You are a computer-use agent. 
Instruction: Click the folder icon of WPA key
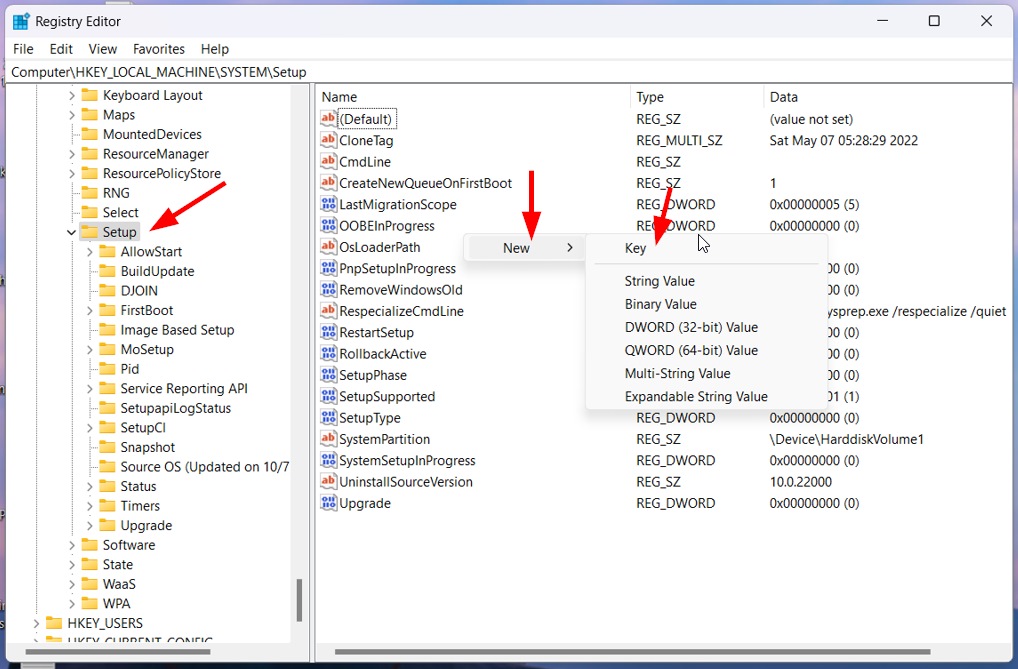coord(90,603)
